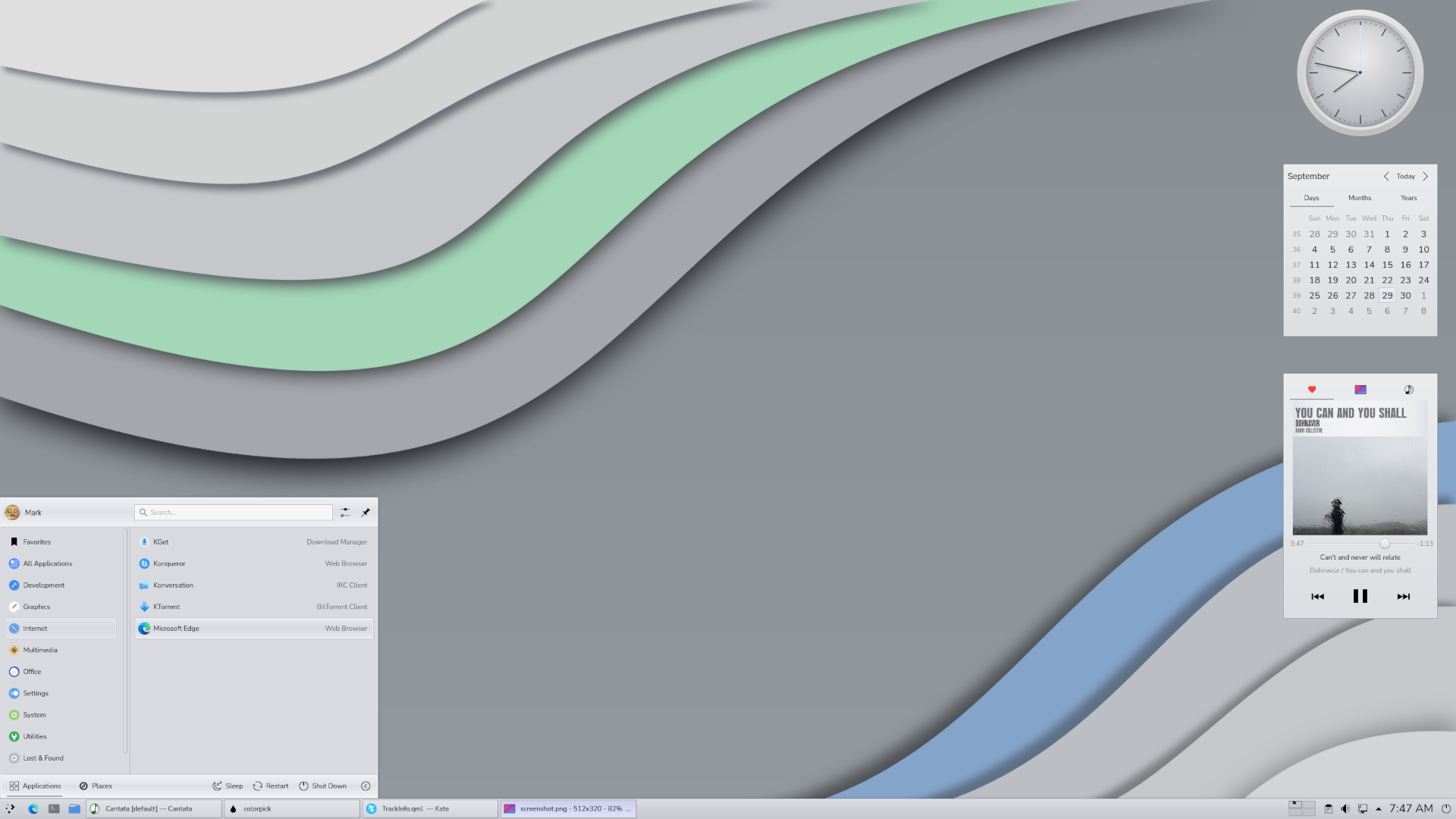Favorite the track via the heart icon
Viewport: 1456px width, 819px height.
tap(1312, 389)
